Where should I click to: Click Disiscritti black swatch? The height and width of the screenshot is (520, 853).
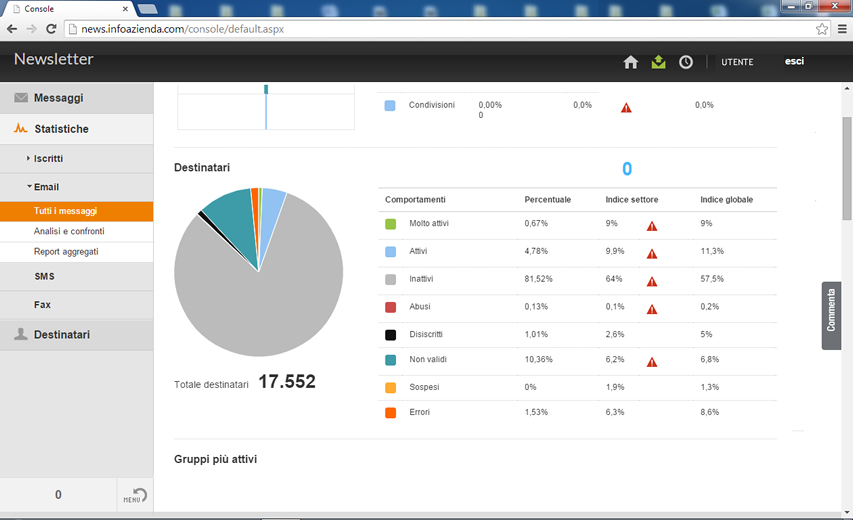[391, 335]
